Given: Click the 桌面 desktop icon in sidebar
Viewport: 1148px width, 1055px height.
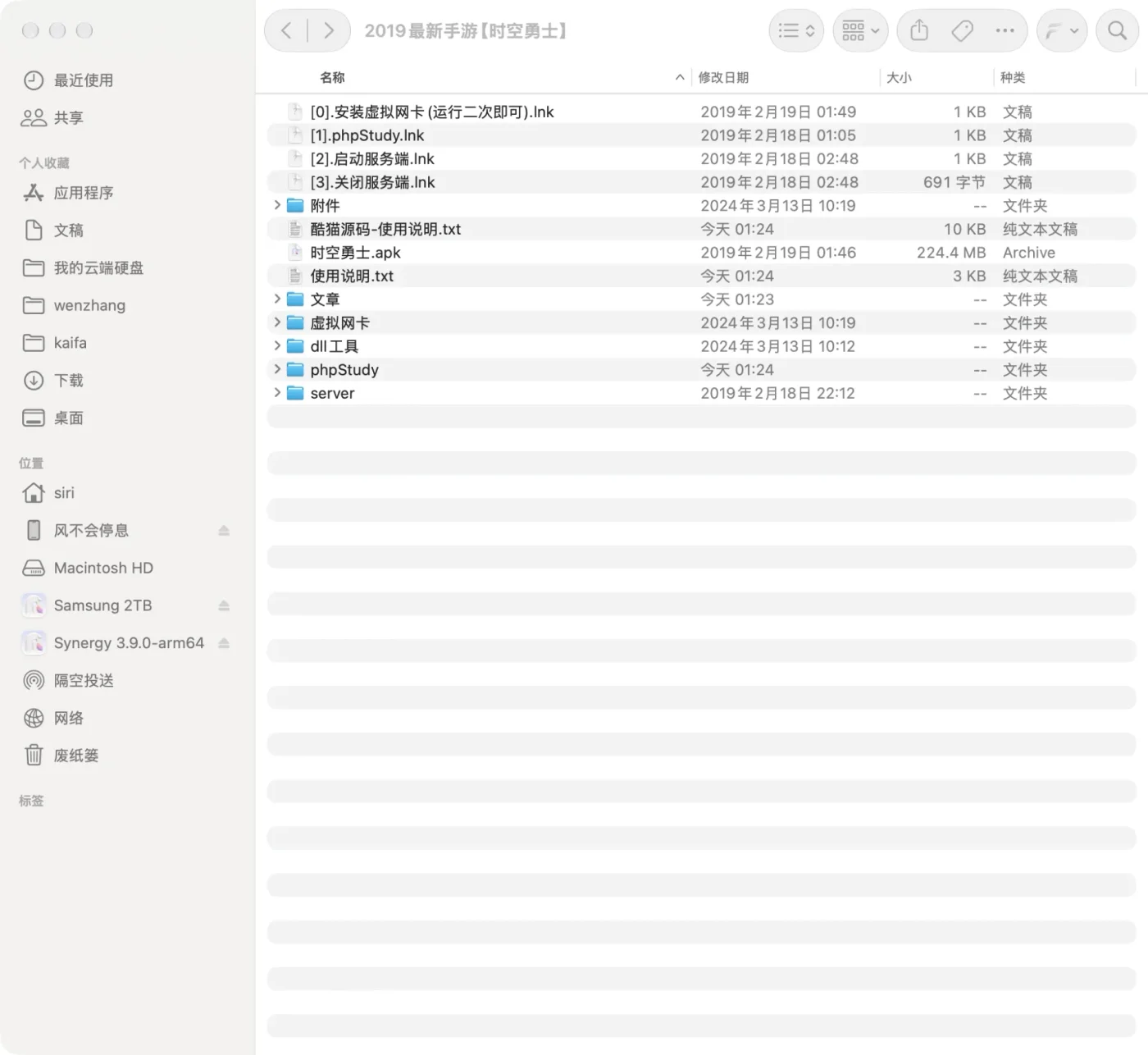Looking at the screenshot, I should coord(34,418).
